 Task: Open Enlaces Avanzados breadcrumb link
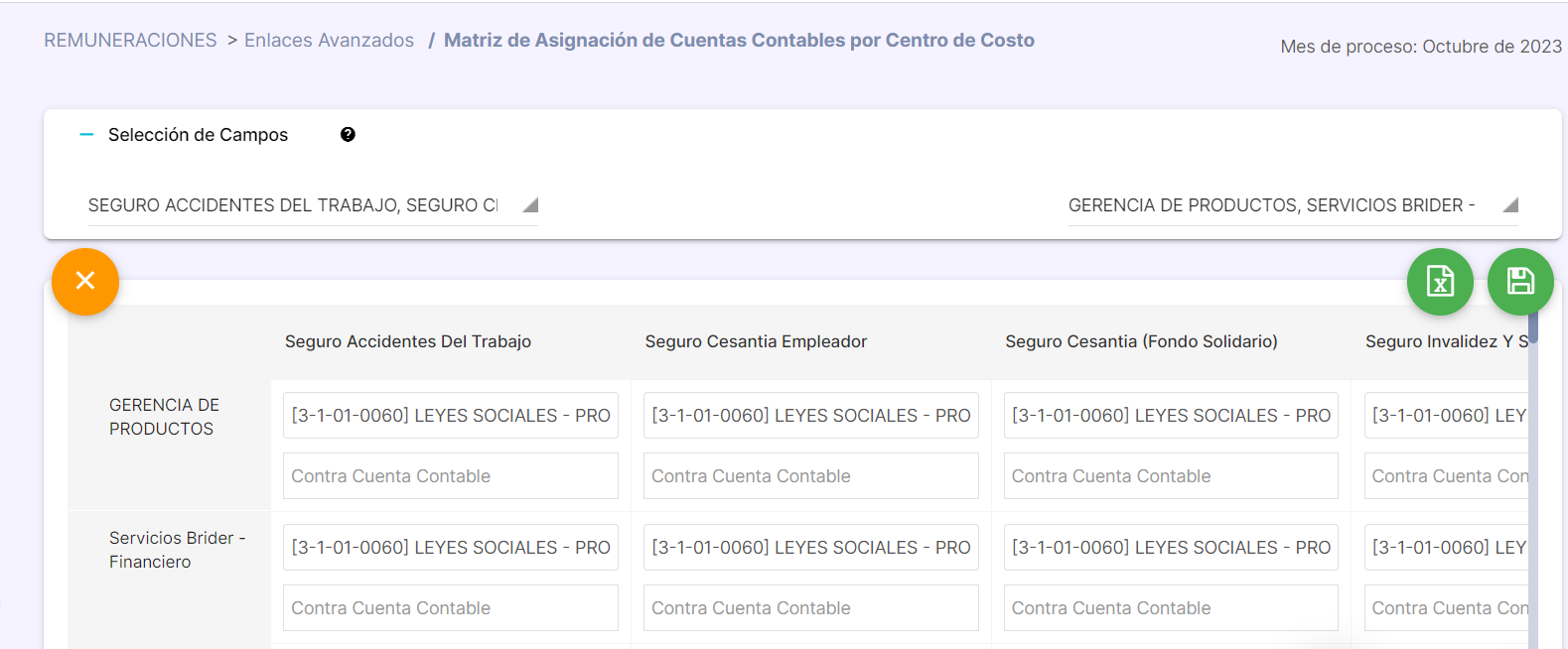329,41
